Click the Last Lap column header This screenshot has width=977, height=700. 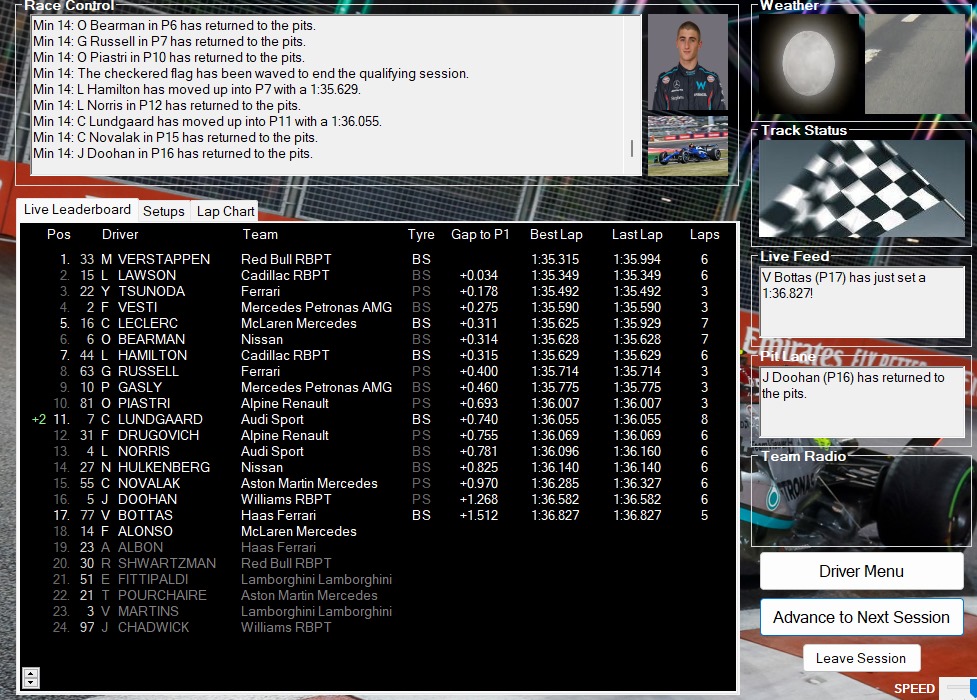pyautogui.click(x=637, y=234)
